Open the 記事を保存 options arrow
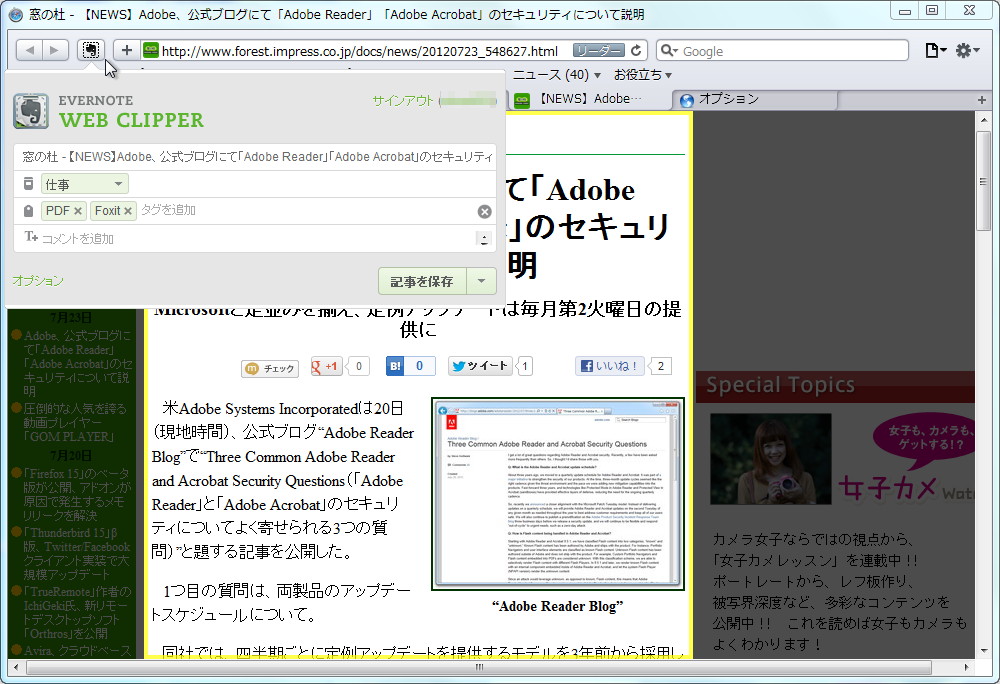Screen dimensions: 1000x684 [x=483, y=281]
